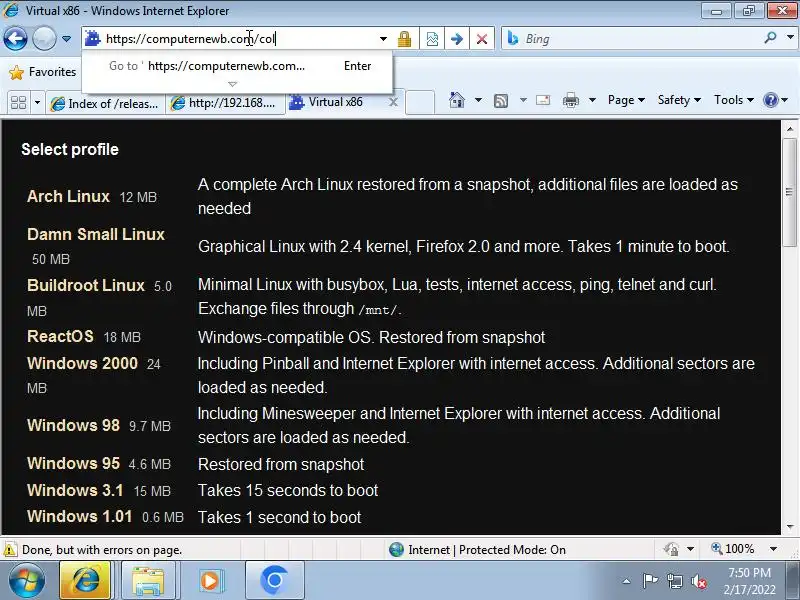Screen dimensions: 800x600
Task: Start the Windows 98 profile
Action: click(x=73, y=425)
